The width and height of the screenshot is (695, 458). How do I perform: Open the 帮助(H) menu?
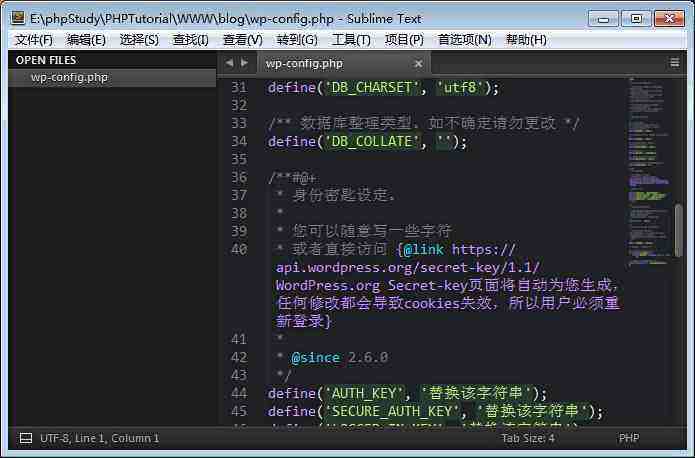tap(526, 40)
